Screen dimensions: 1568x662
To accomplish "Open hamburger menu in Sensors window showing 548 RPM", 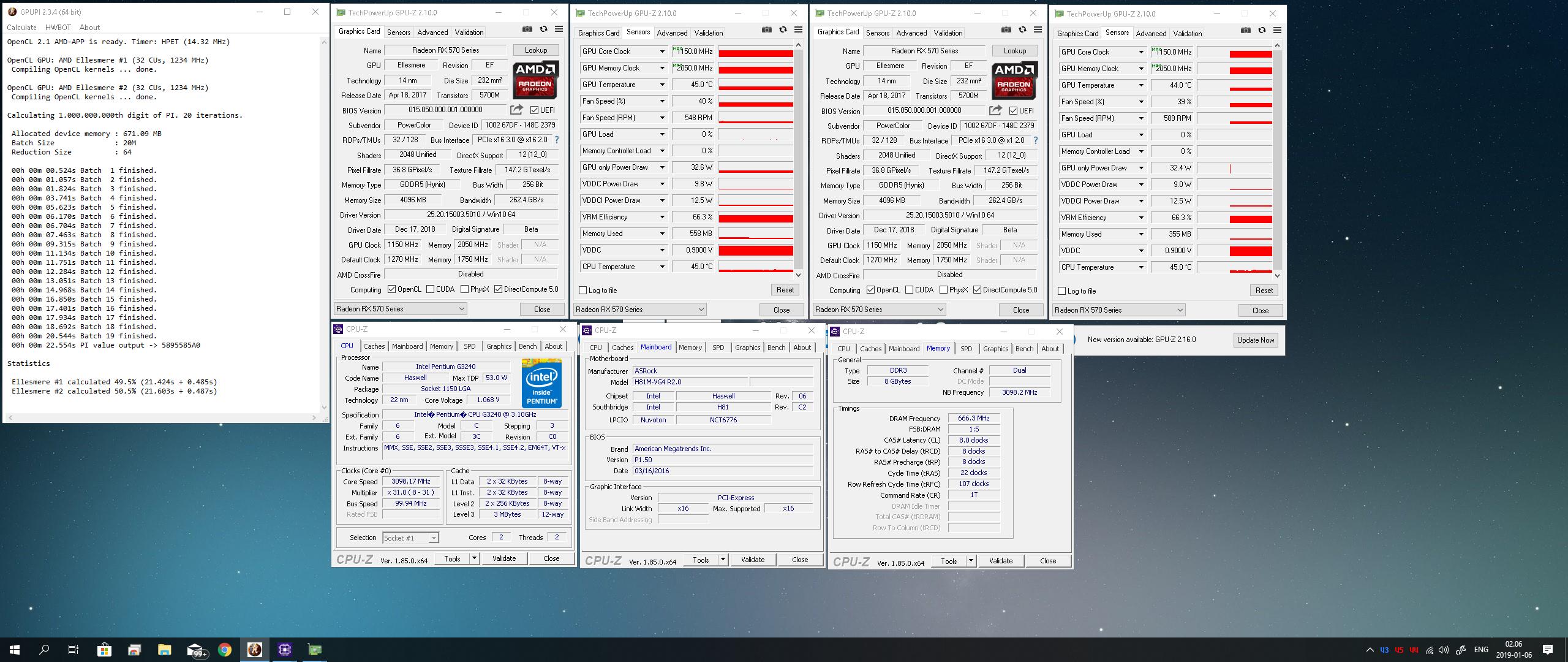I will coord(798,29).
